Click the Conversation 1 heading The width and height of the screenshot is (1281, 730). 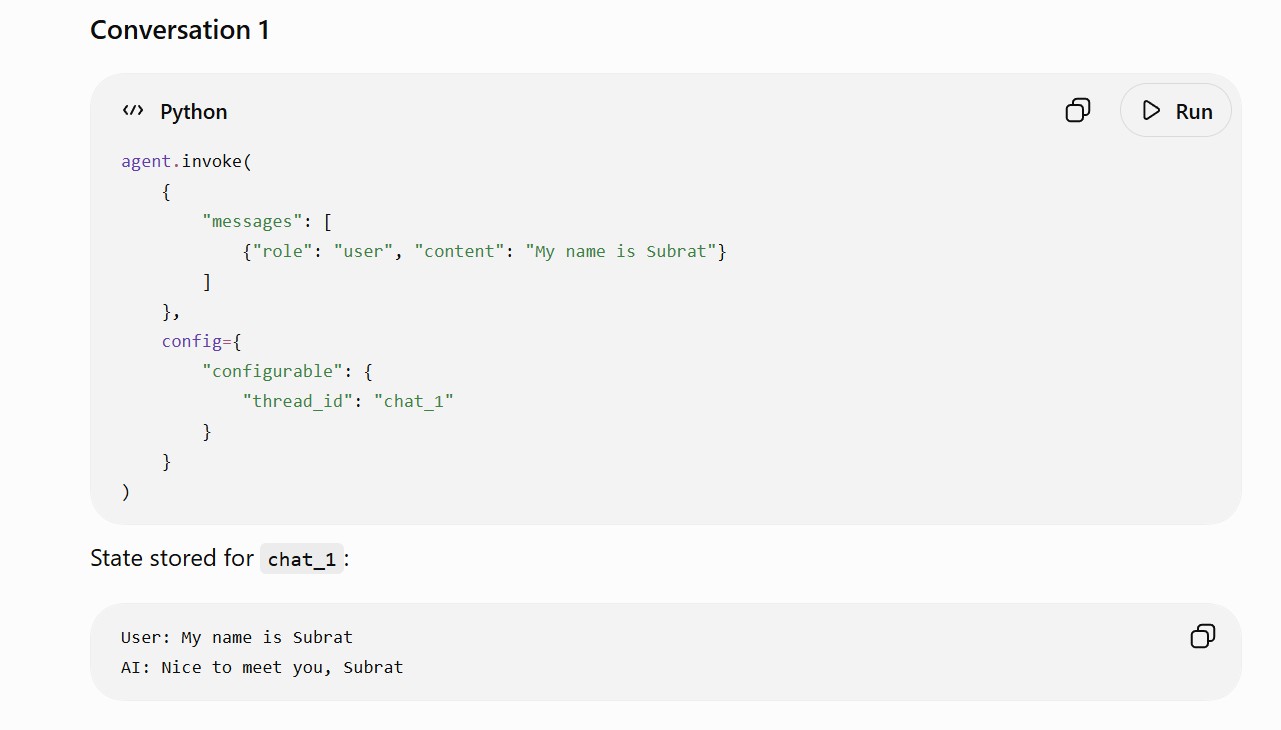pos(180,30)
